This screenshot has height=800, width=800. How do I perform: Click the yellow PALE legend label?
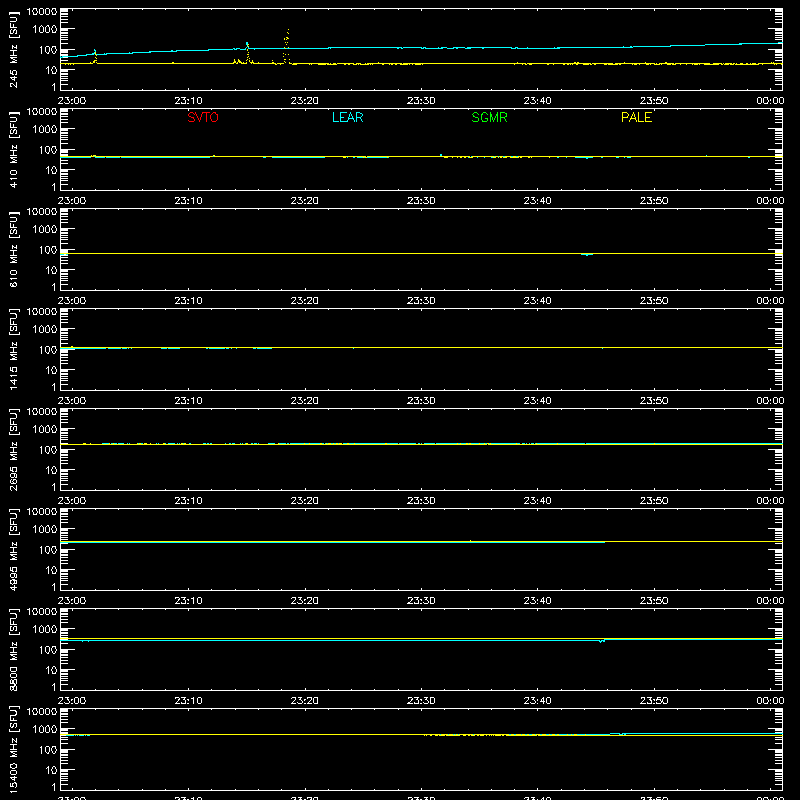click(636, 117)
